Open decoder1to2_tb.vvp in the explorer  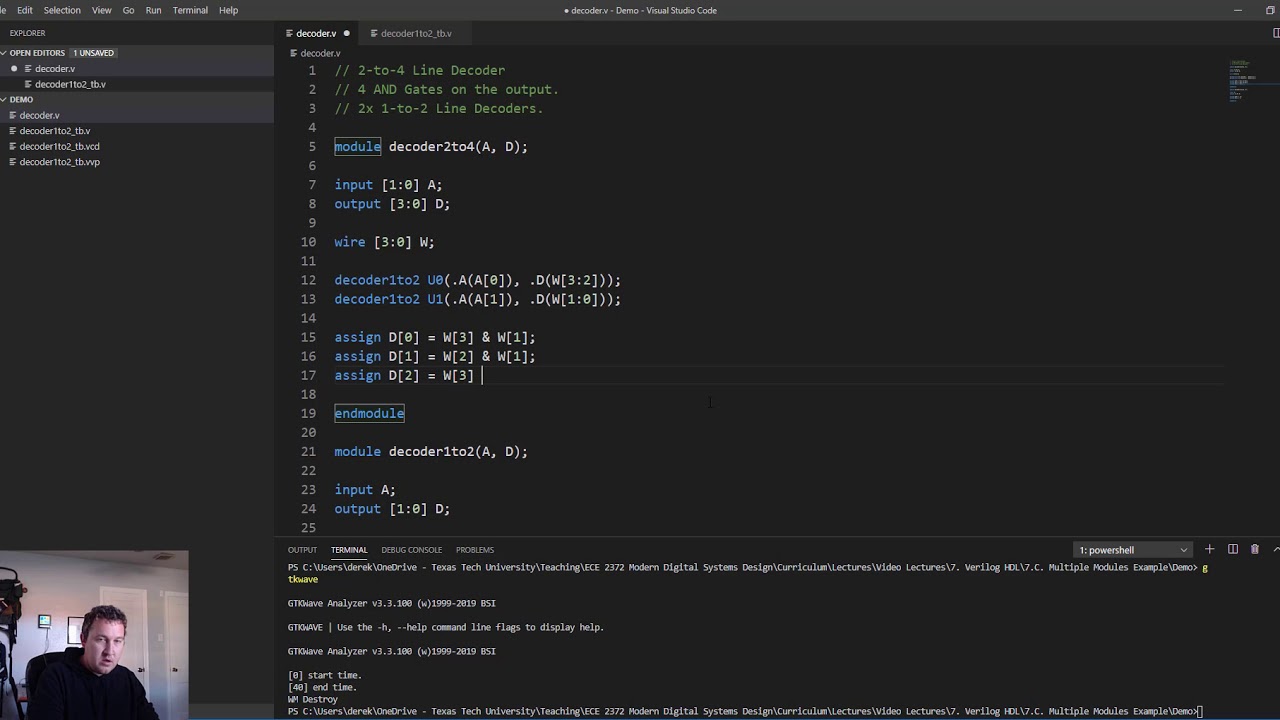[x=59, y=162]
